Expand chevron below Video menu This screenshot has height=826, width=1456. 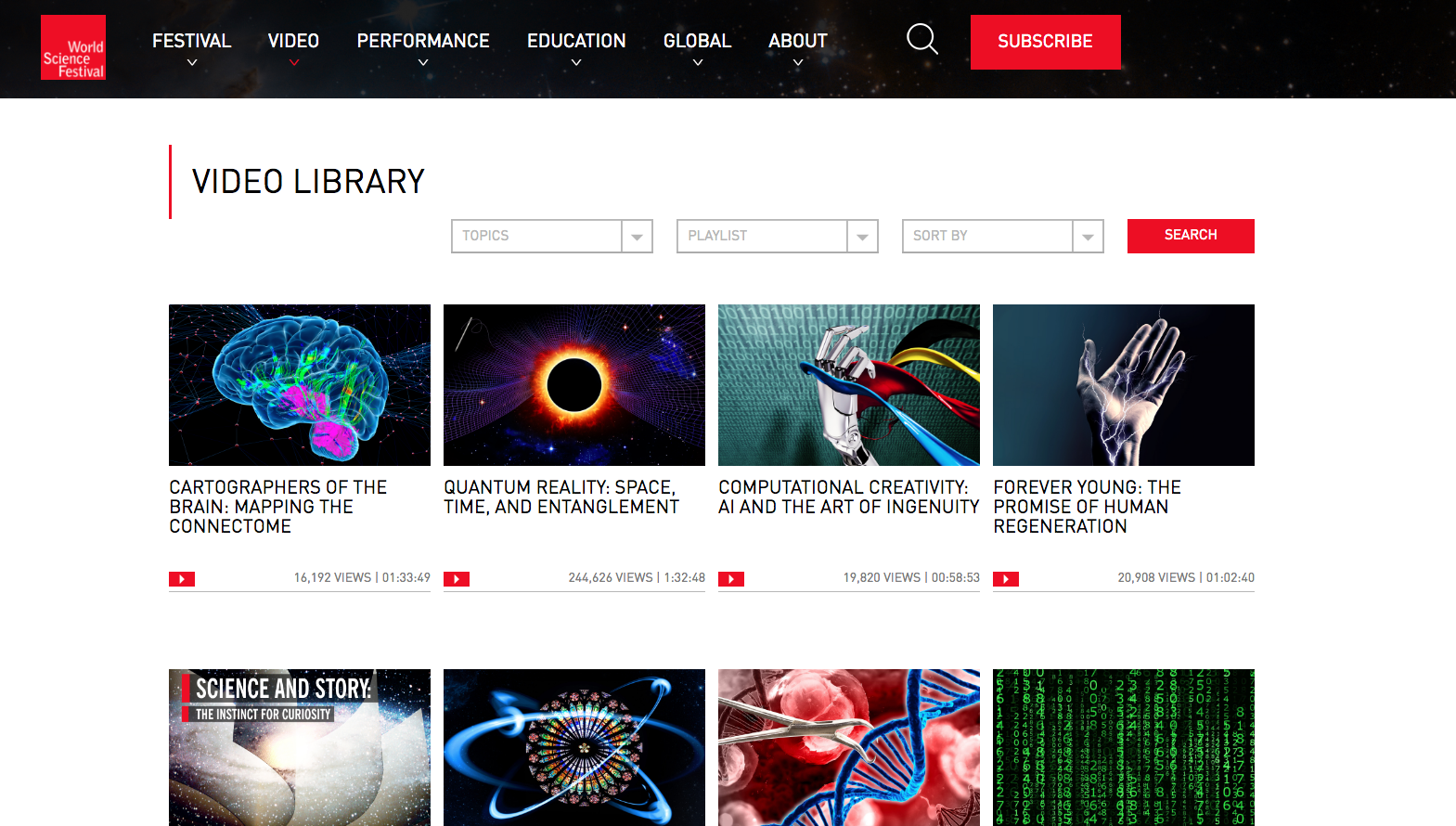pos(294,63)
